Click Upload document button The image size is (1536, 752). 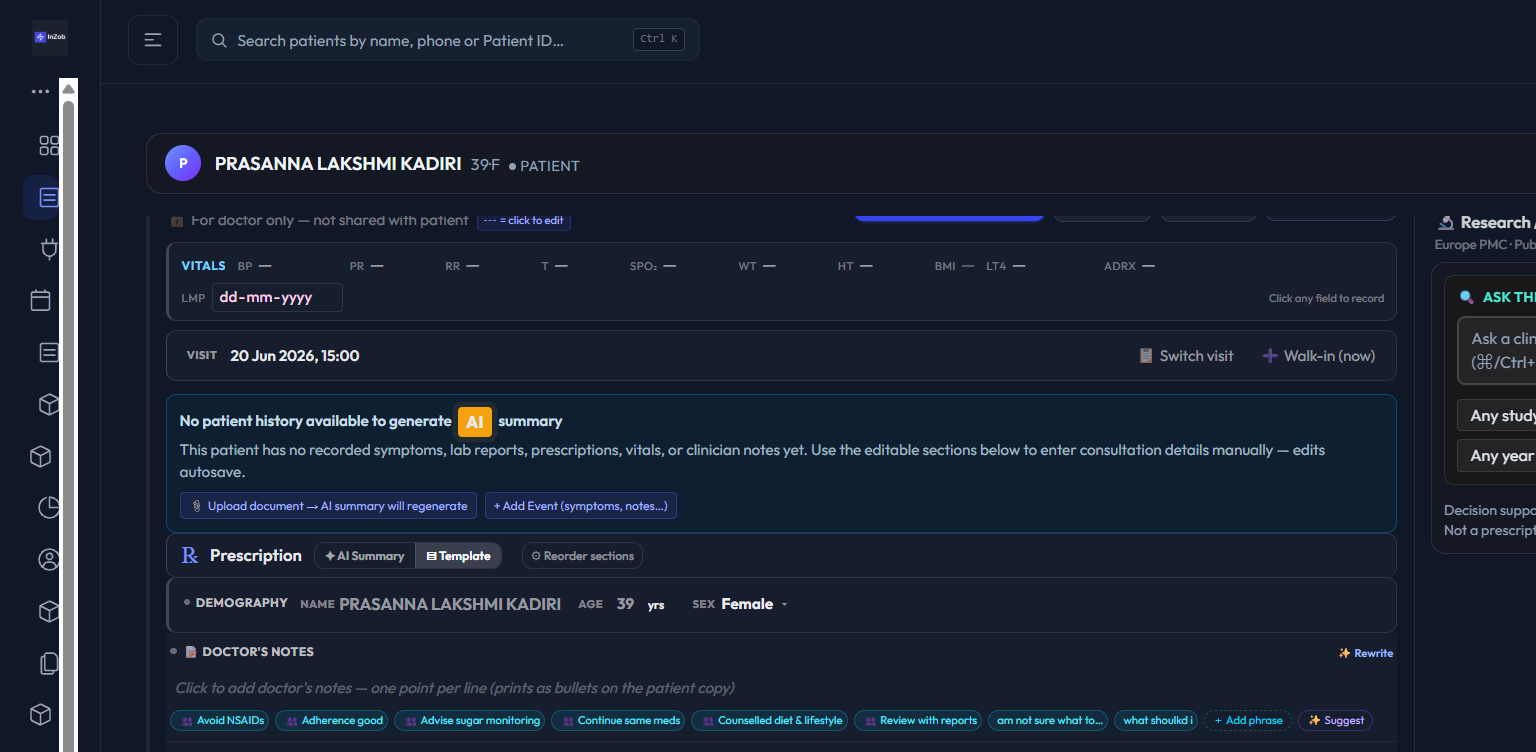pyautogui.click(x=328, y=506)
